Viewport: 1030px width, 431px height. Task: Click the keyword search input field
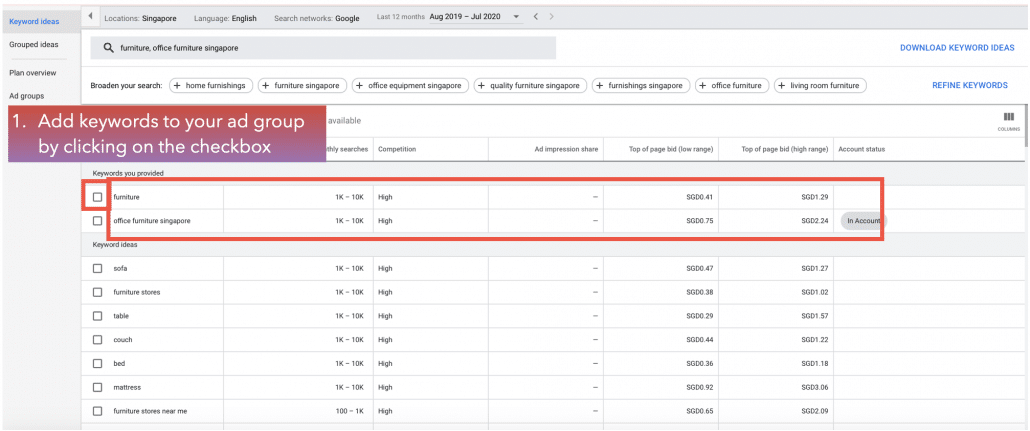pyautogui.click(x=323, y=48)
